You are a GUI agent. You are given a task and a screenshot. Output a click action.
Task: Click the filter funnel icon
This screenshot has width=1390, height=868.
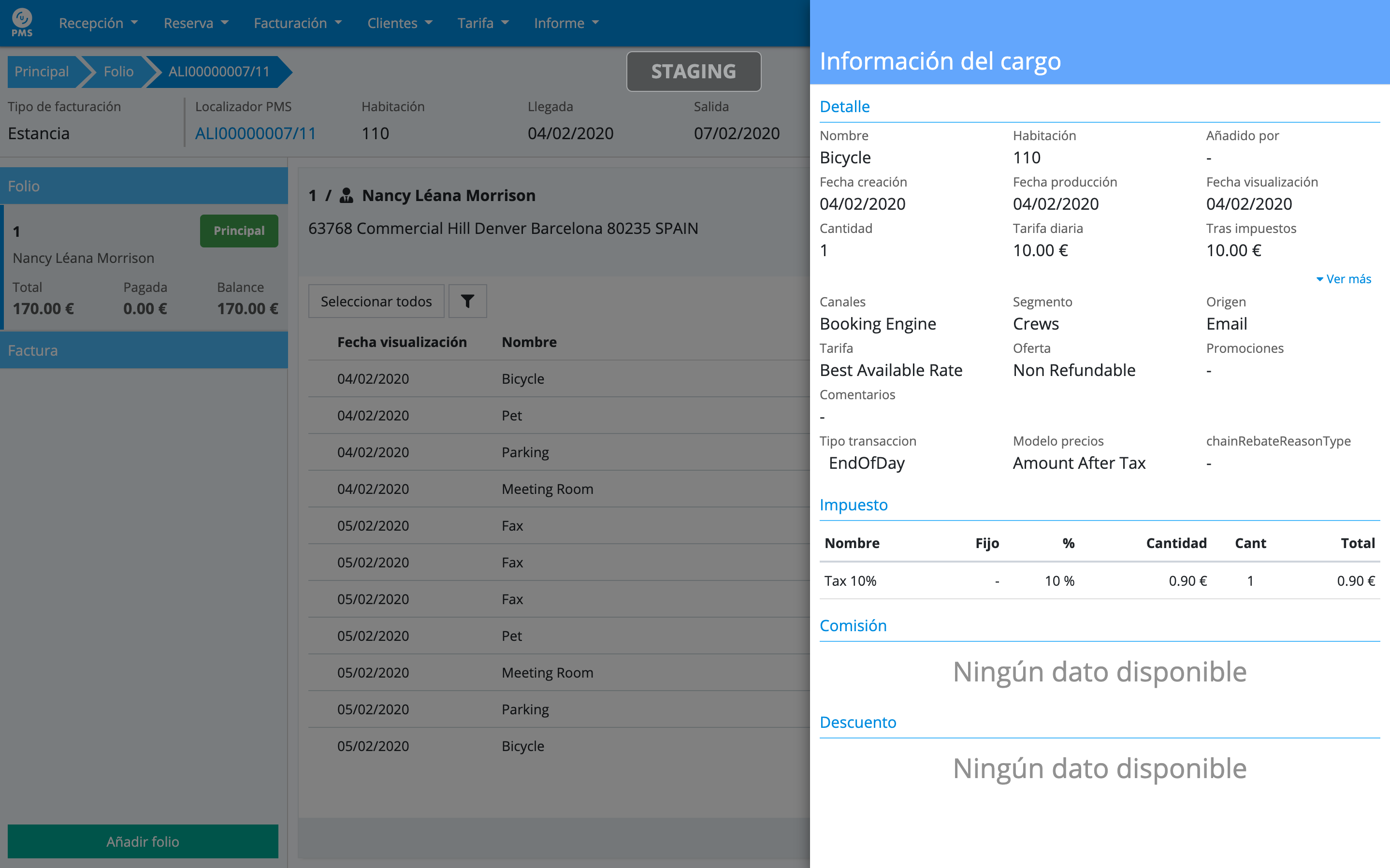point(467,302)
